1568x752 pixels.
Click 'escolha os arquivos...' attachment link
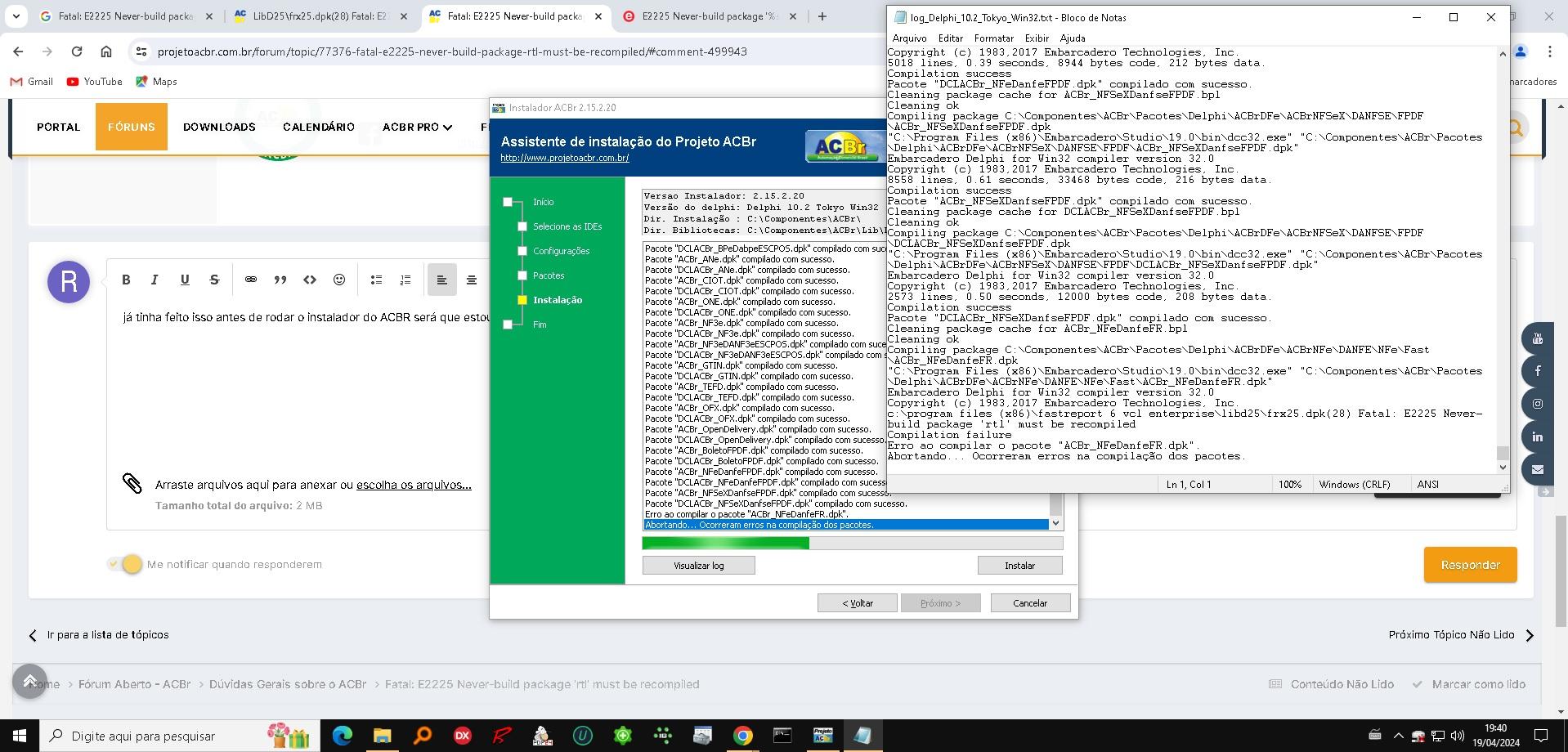tap(414, 485)
